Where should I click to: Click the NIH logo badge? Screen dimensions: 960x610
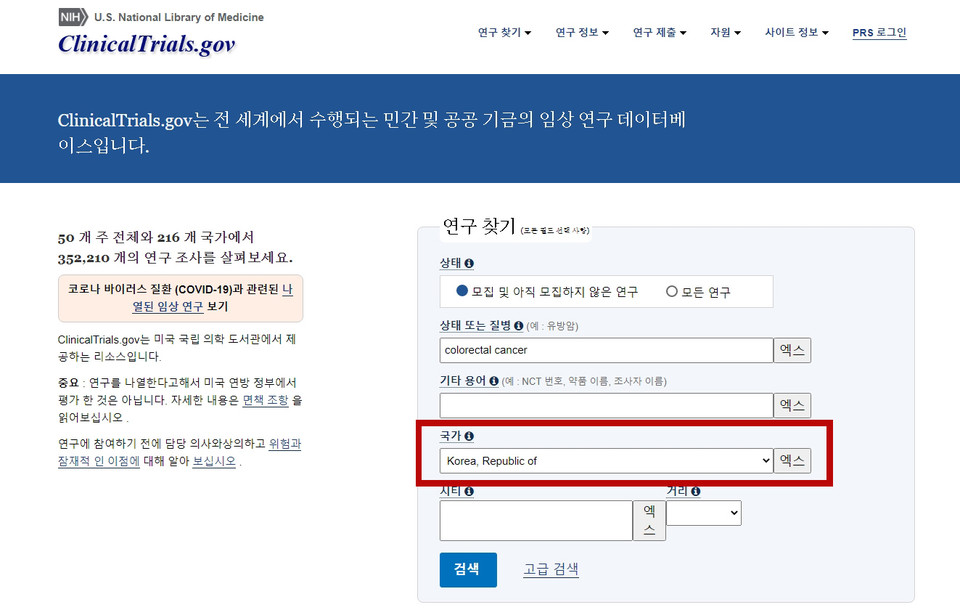tap(73, 17)
